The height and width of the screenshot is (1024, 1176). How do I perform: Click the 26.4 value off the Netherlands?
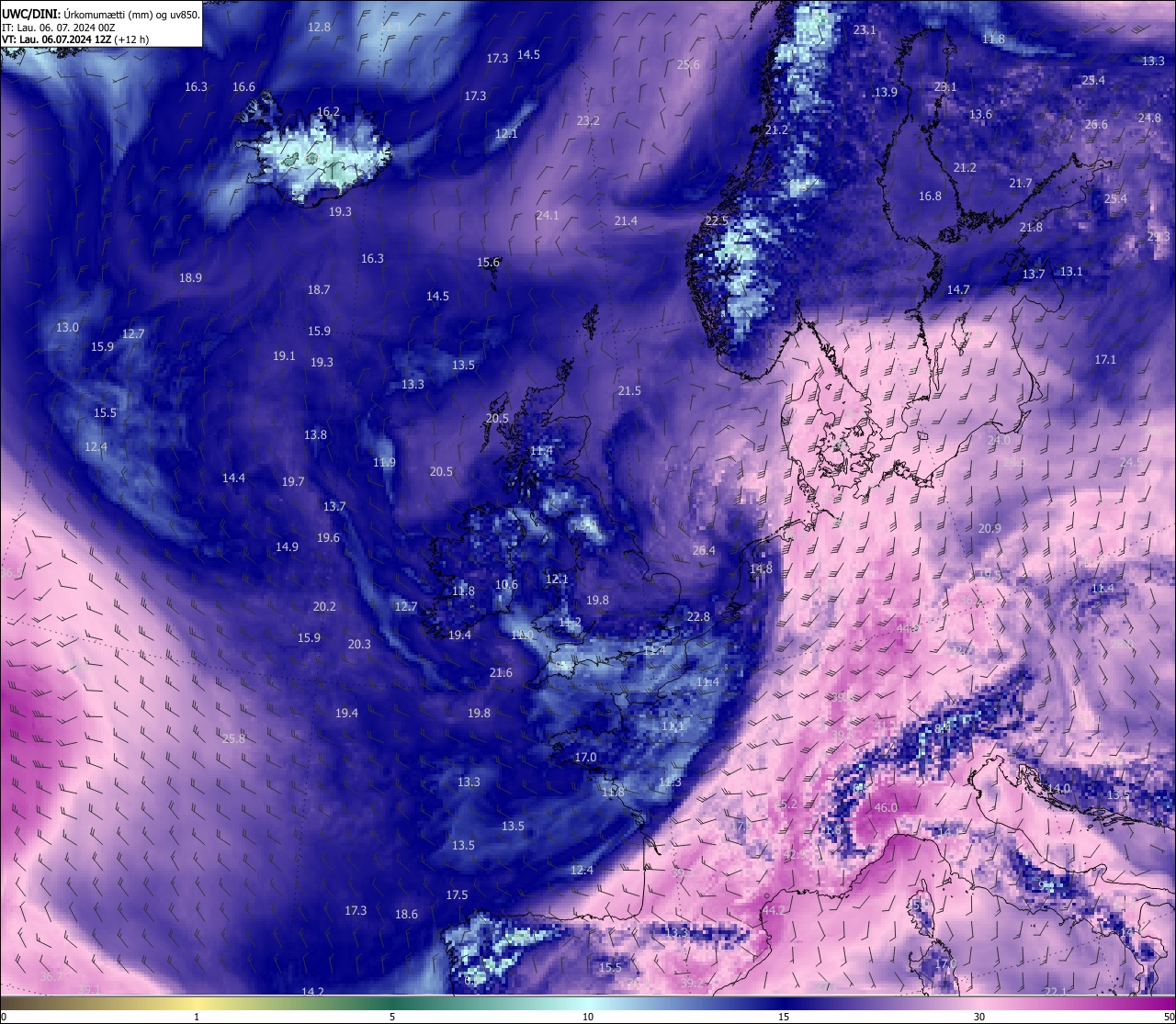[704, 550]
